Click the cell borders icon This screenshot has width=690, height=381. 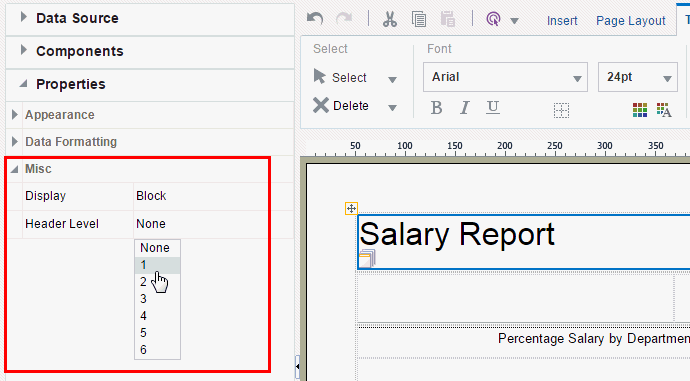tap(561, 110)
